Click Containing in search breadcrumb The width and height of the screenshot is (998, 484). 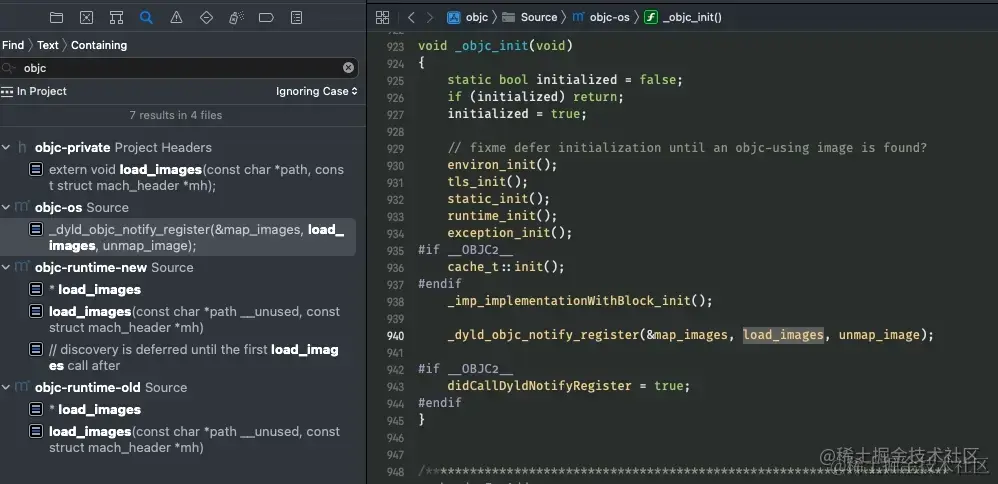tap(99, 45)
